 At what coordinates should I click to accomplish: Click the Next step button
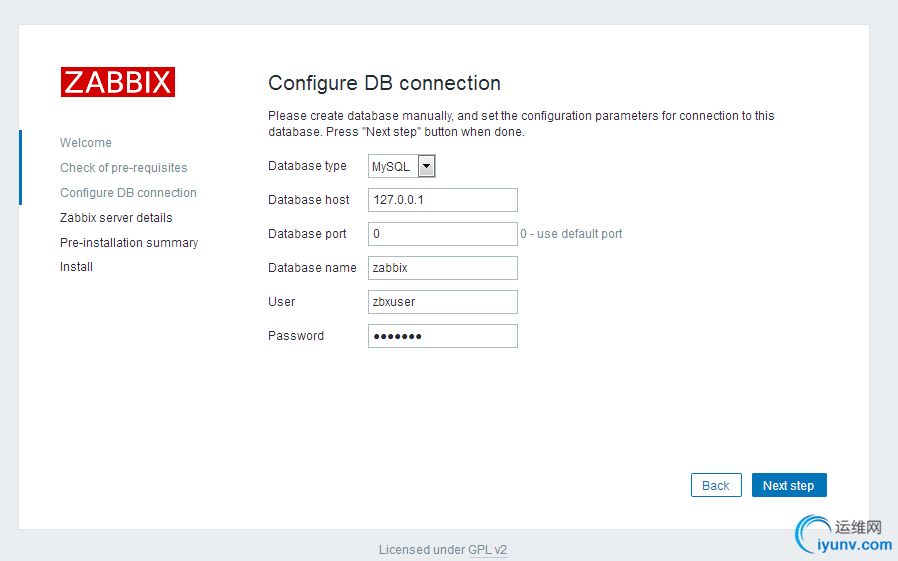click(x=789, y=485)
